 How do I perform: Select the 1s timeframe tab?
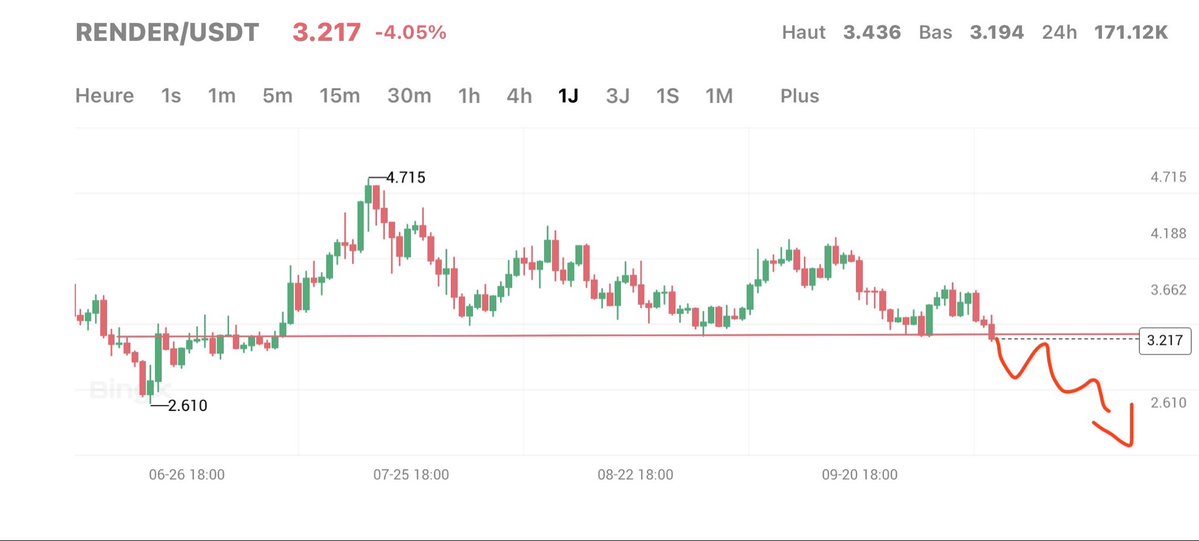click(x=171, y=96)
